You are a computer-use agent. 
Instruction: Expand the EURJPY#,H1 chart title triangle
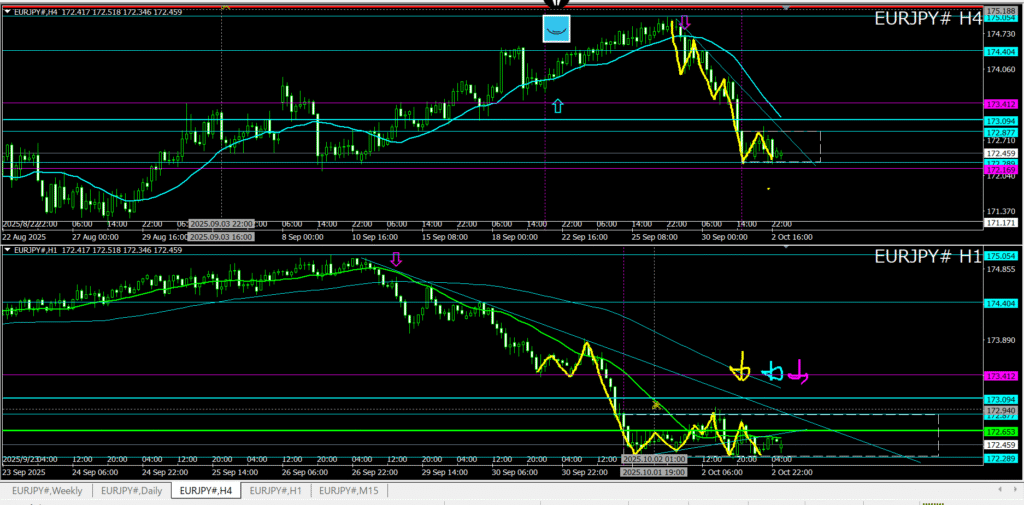click(9, 249)
